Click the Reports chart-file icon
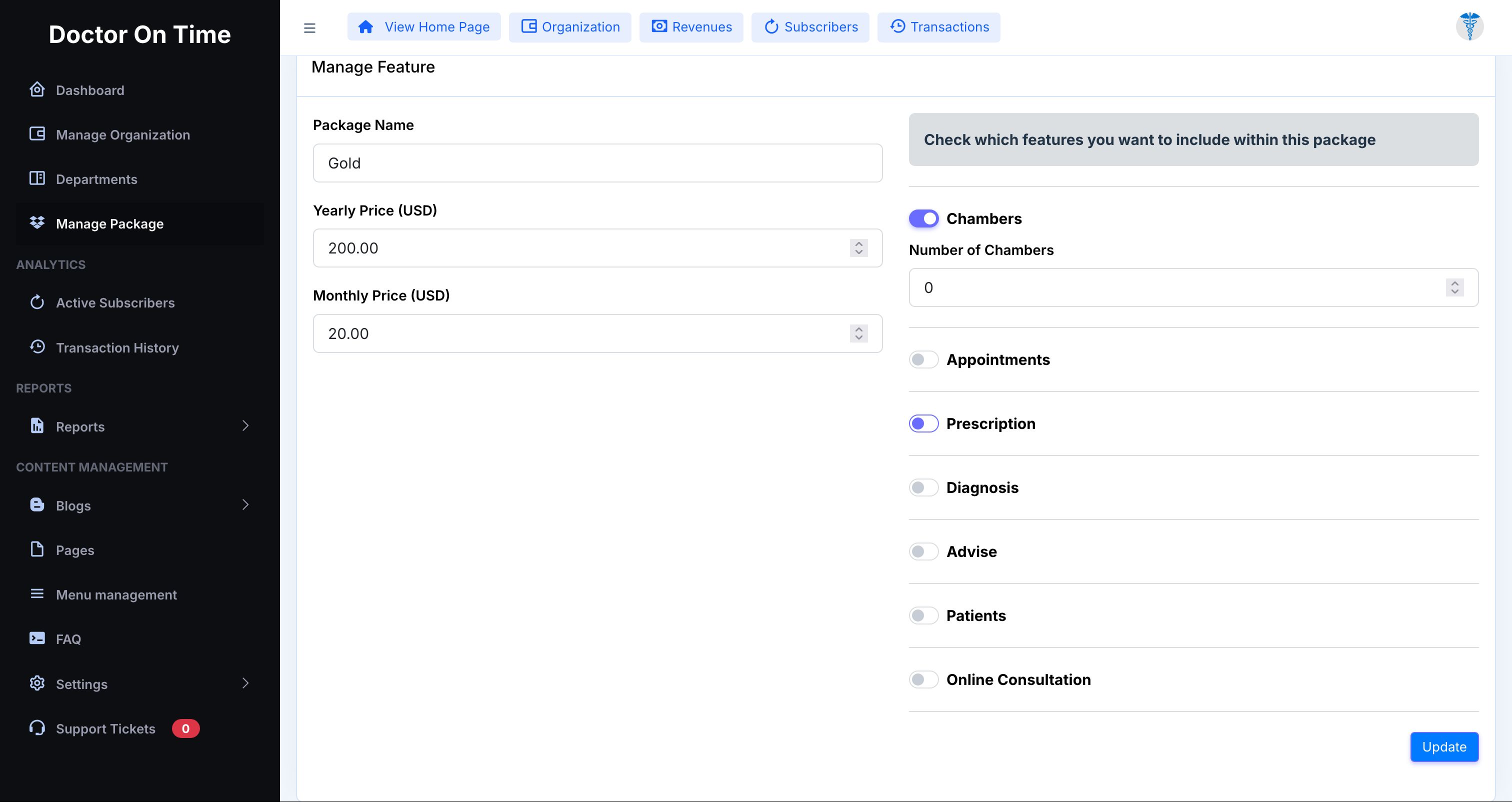The height and width of the screenshot is (802, 1512). tap(37, 425)
